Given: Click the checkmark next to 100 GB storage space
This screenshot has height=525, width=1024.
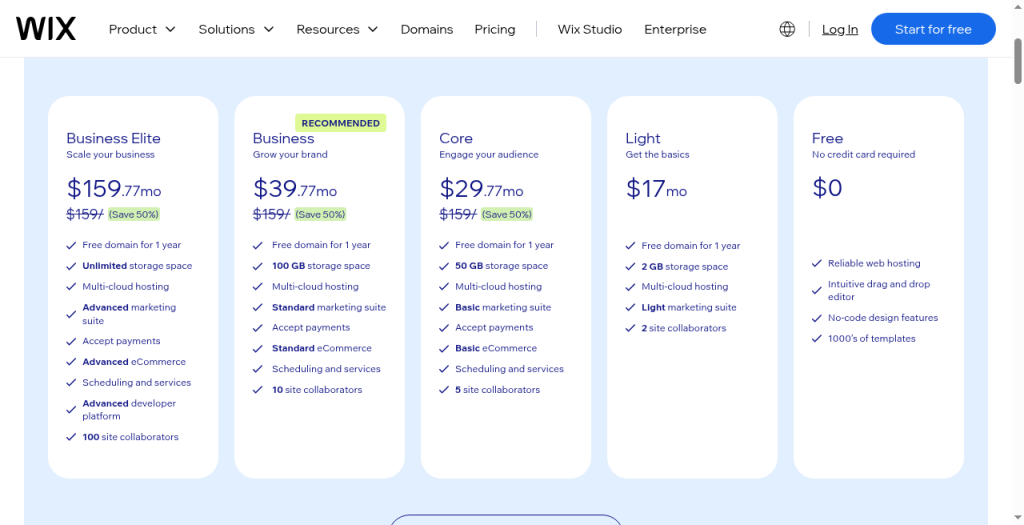Looking at the screenshot, I should [257, 266].
